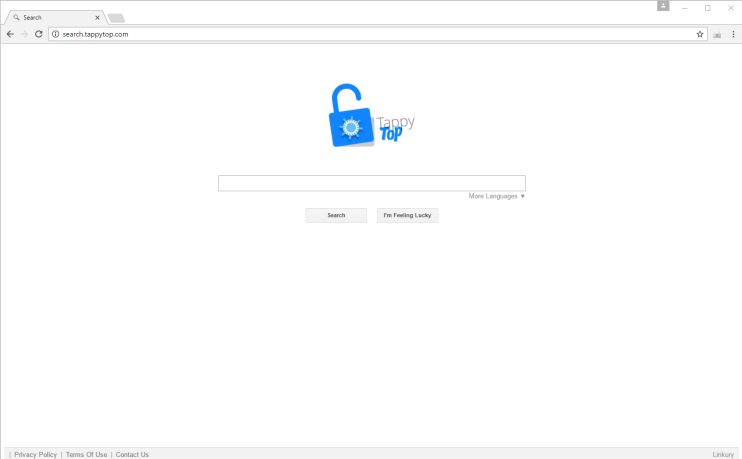The height and width of the screenshot is (459, 742).
Task: Go back using the back arrow
Action: (x=10, y=34)
